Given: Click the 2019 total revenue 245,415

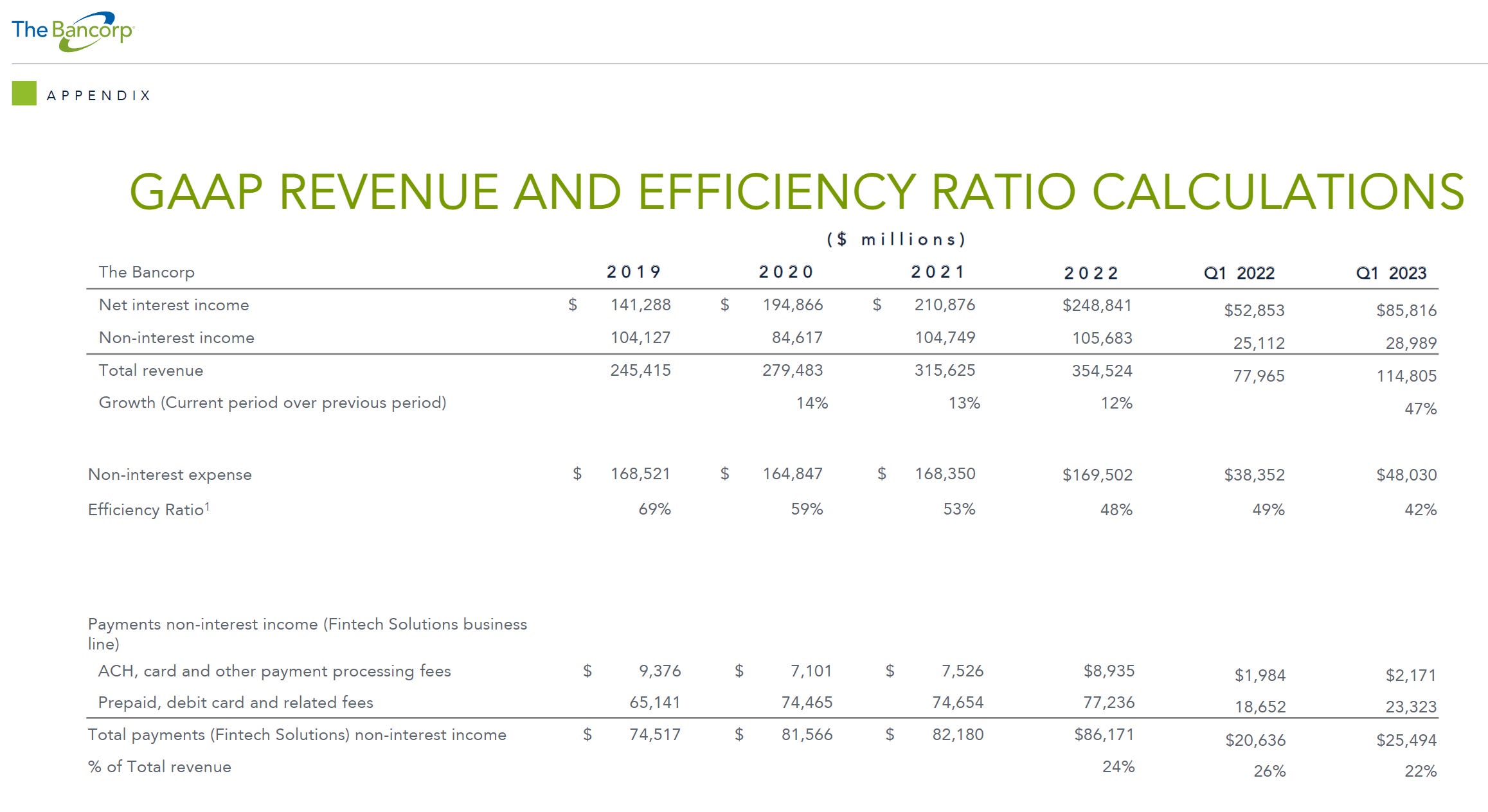Looking at the screenshot, I should (x=640, y=370).
